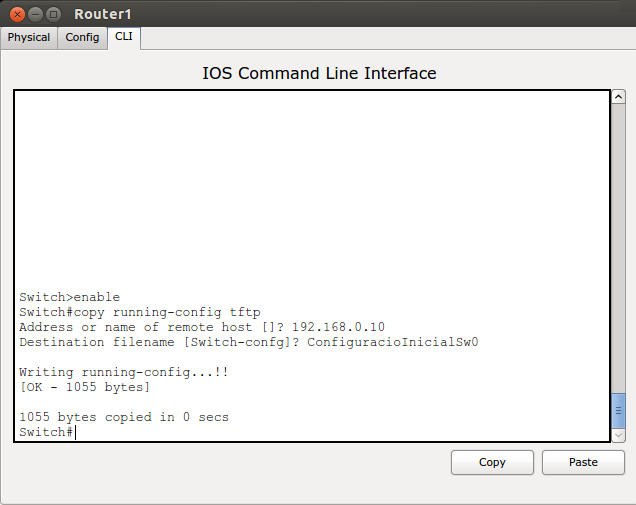This screenshot has width=636, height=505.
Task: Click the '1055 bytes copied in 0 secs' line
Action: click(x=124, y=417)
